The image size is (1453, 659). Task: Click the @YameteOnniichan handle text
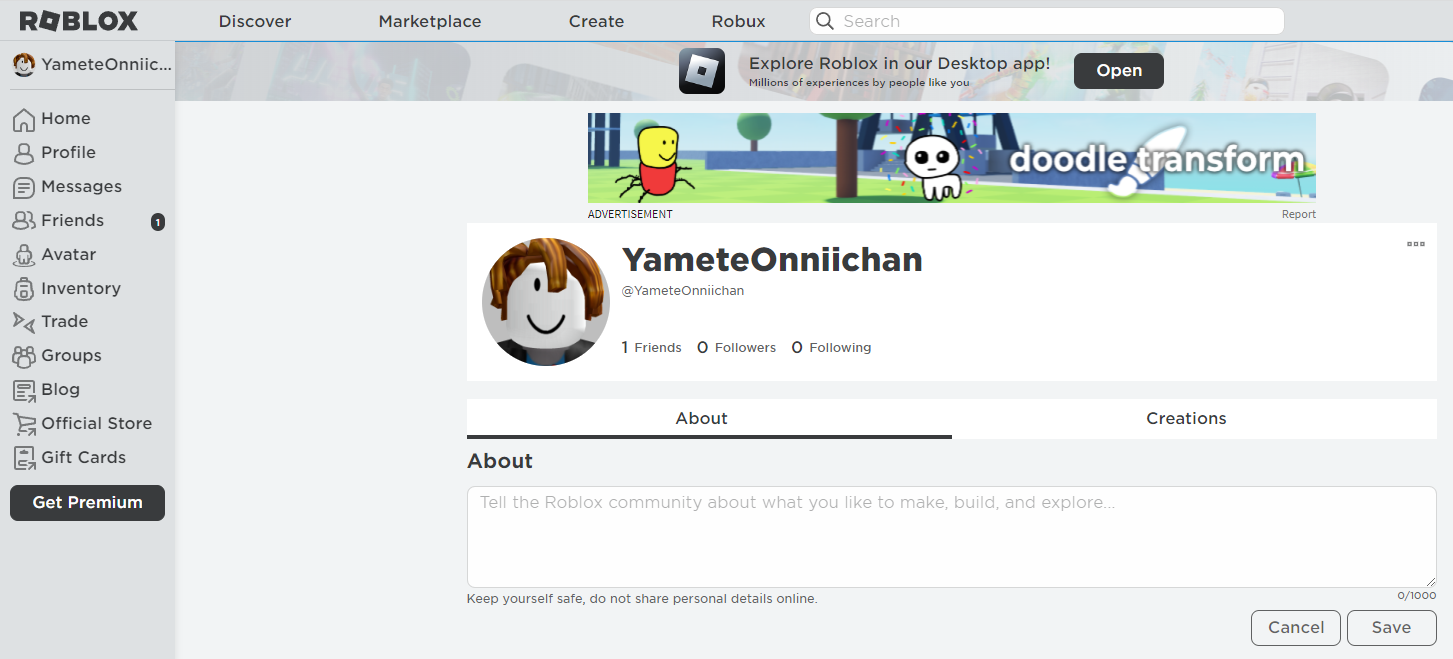683,291
